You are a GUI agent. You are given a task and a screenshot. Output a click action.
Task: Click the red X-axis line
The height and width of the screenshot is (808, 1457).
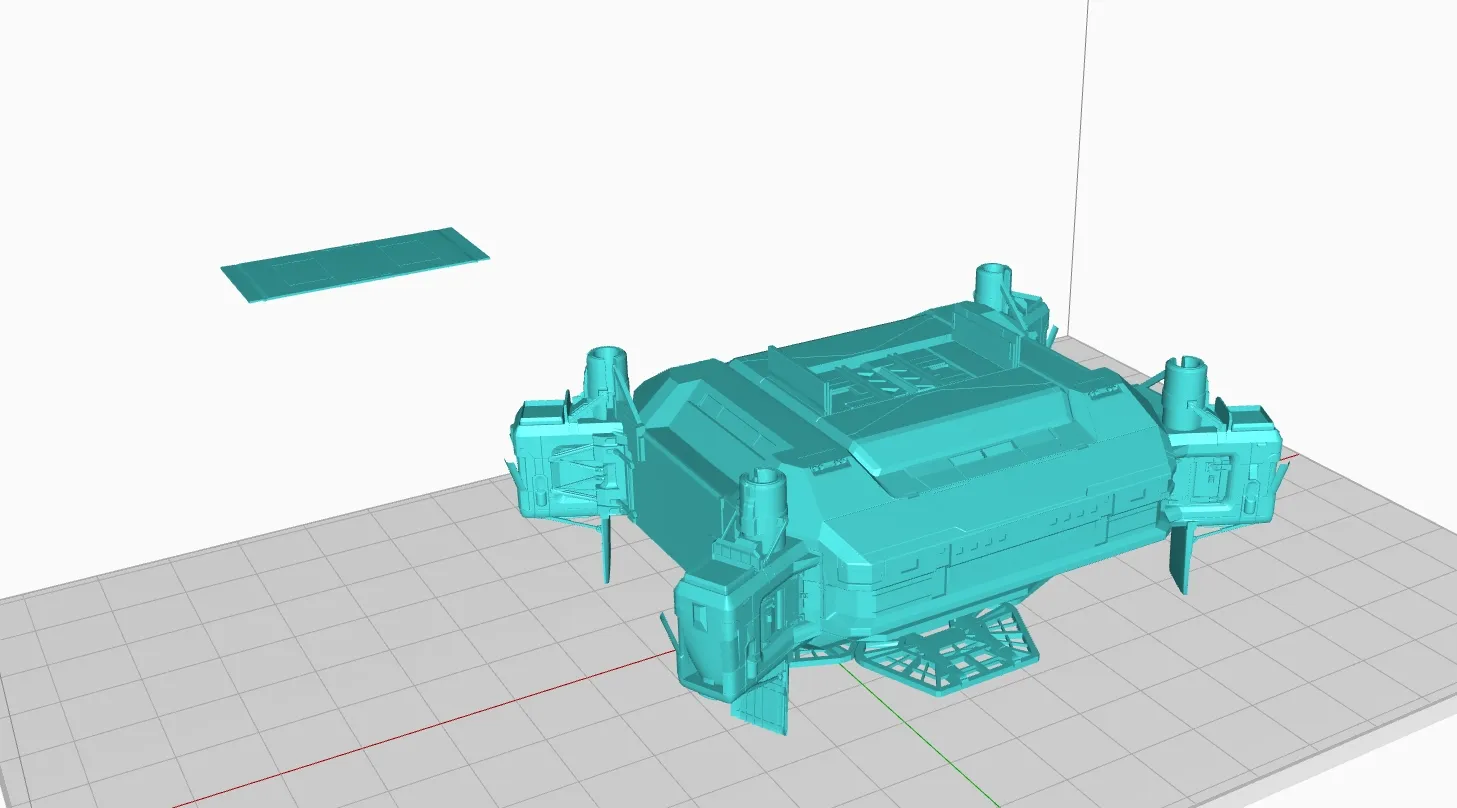400,732
